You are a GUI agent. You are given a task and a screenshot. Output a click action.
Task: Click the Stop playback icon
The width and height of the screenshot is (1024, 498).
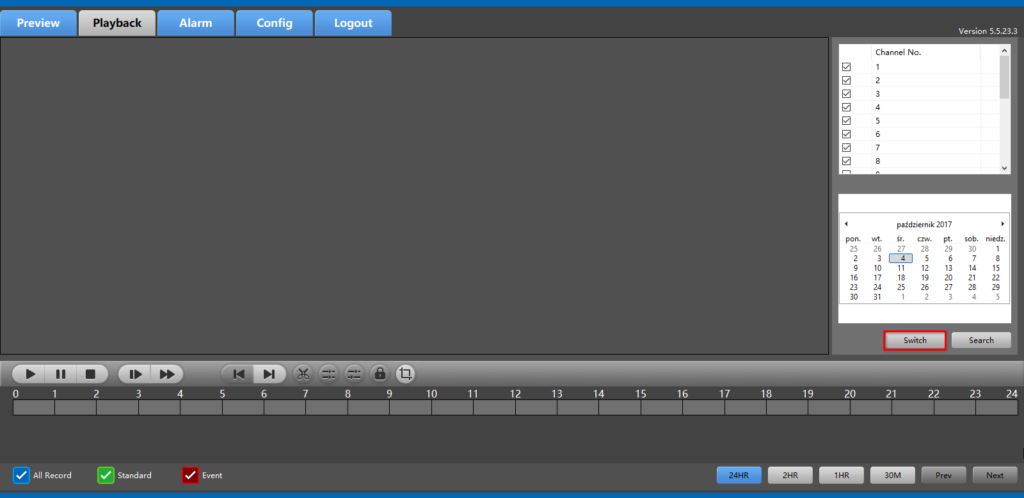pyautogui.click(x=90, y=374)
